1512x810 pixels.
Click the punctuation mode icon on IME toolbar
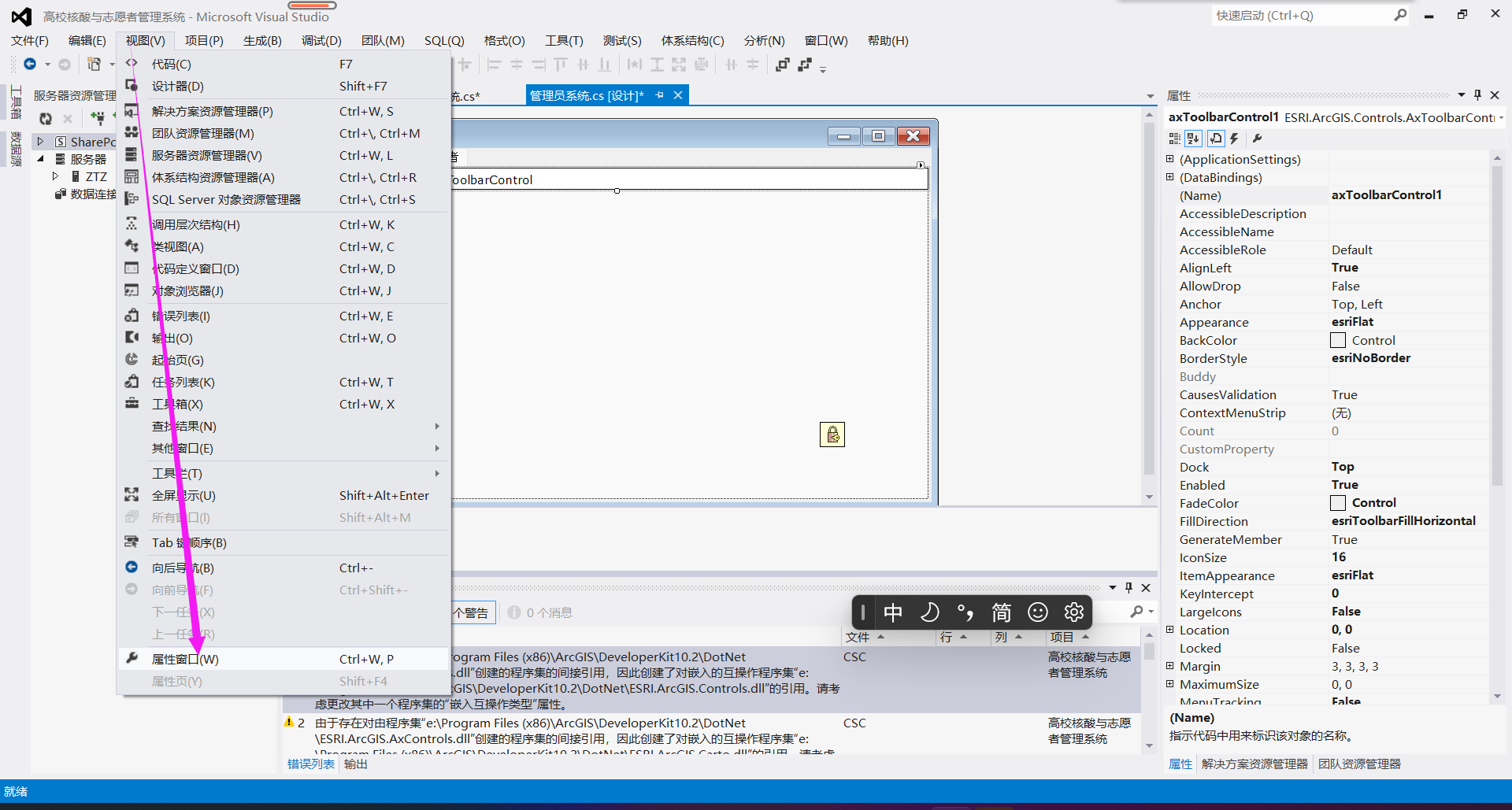tap(965, 612)
